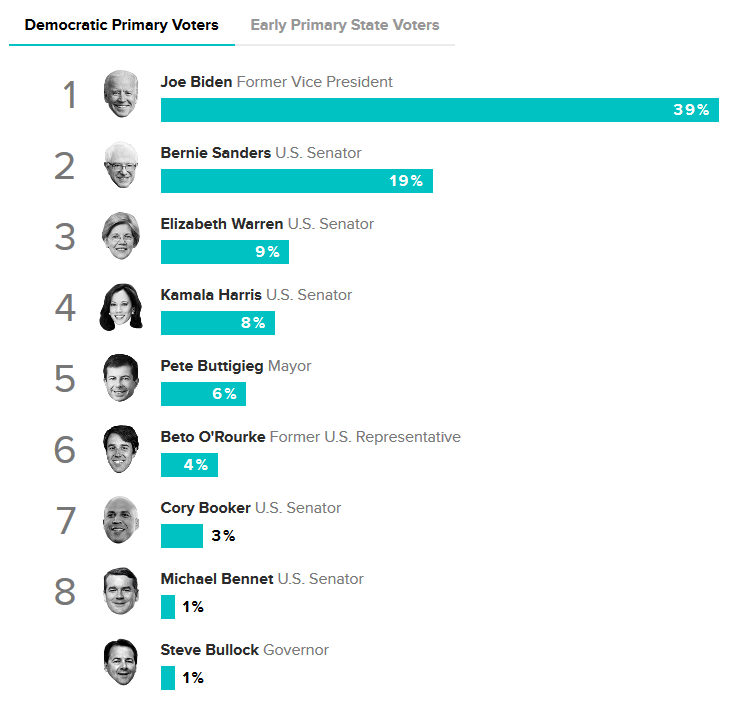Click Elizabeth Warren's portrait photo

click(x=121, y=236)
